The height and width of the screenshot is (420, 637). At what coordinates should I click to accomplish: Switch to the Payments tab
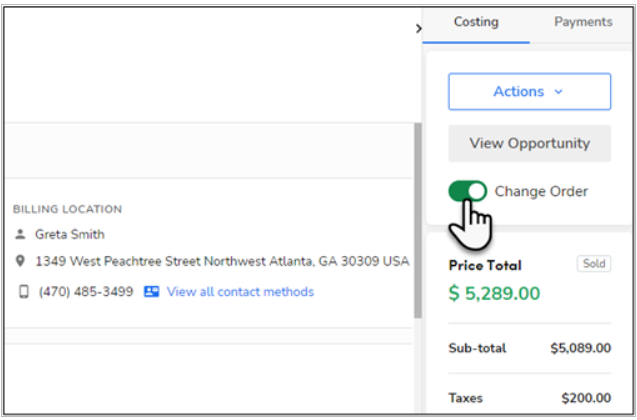click(583, 22)
